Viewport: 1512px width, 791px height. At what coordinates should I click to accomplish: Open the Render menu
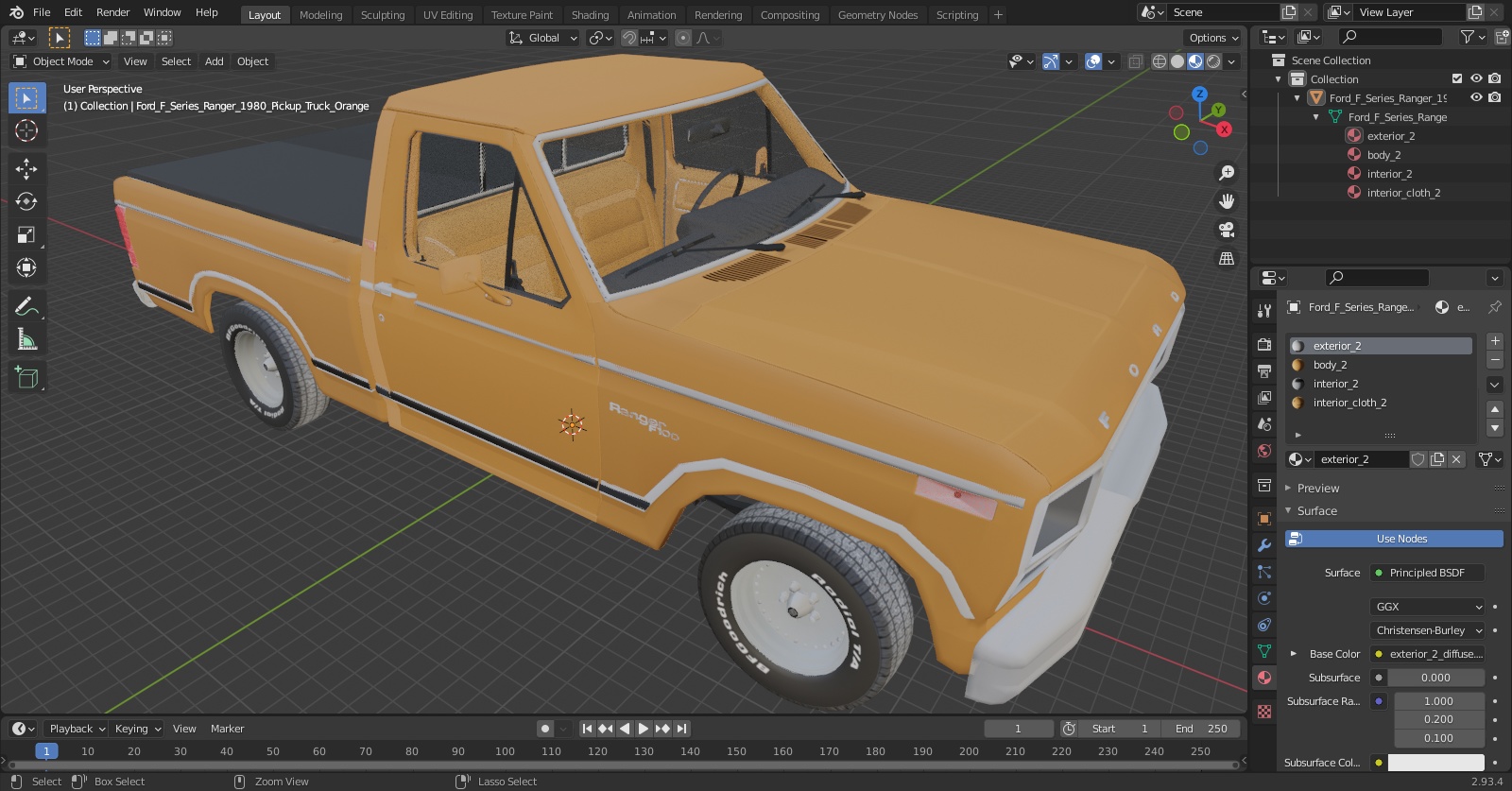click(112, 12)
